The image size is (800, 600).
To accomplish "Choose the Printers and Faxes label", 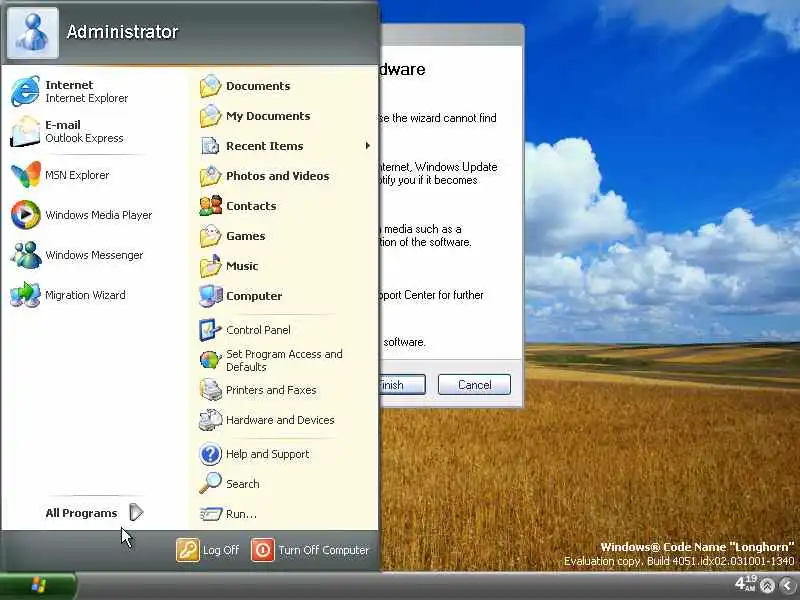I will point(271,390).
